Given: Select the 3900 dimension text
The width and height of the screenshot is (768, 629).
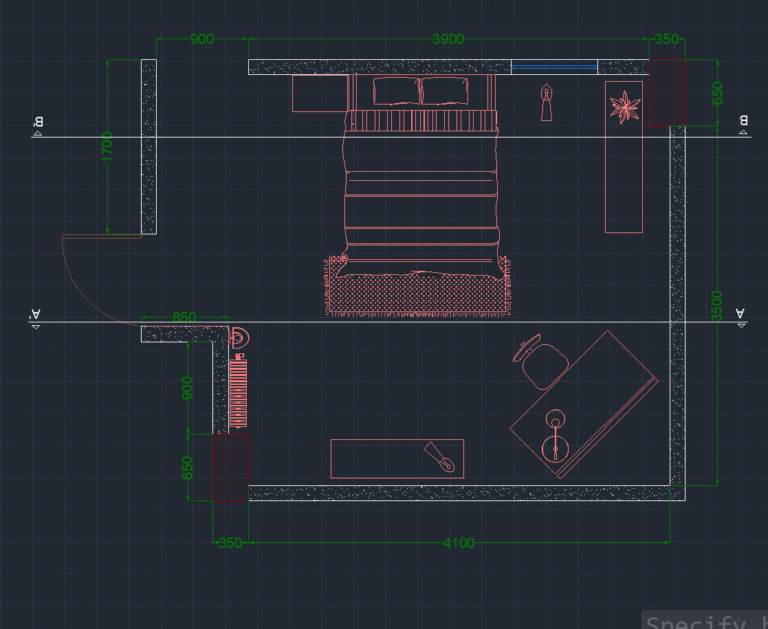Looking at the screenshot, I should [x=448, y=39].
